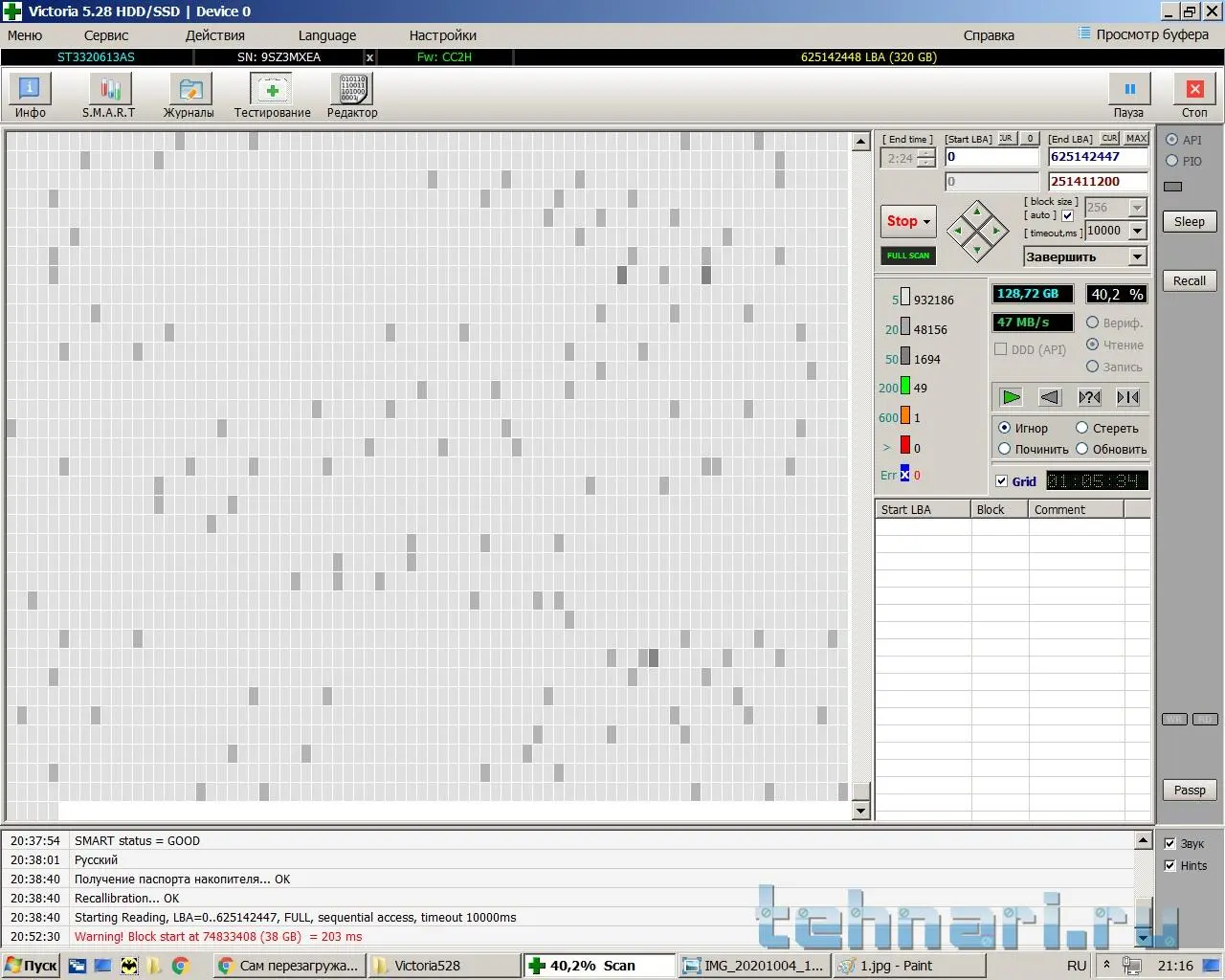The image size is (1225, 980).
Task: Open the Сервис menu
Action: [x=106, y=35]
